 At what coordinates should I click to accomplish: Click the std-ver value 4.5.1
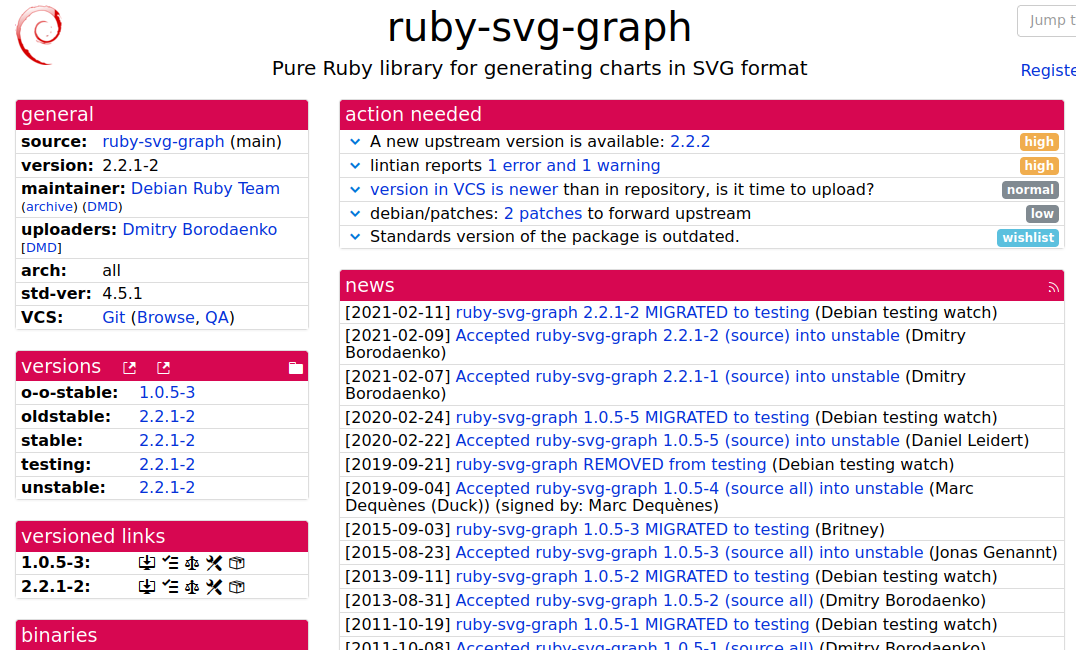(122, 294)
